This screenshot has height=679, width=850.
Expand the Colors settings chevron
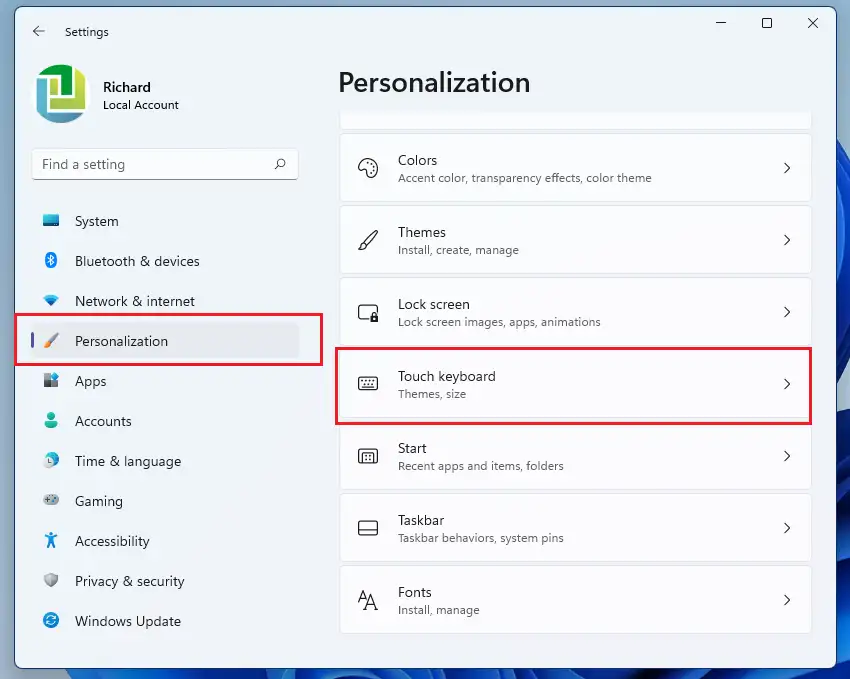[787, 168]
